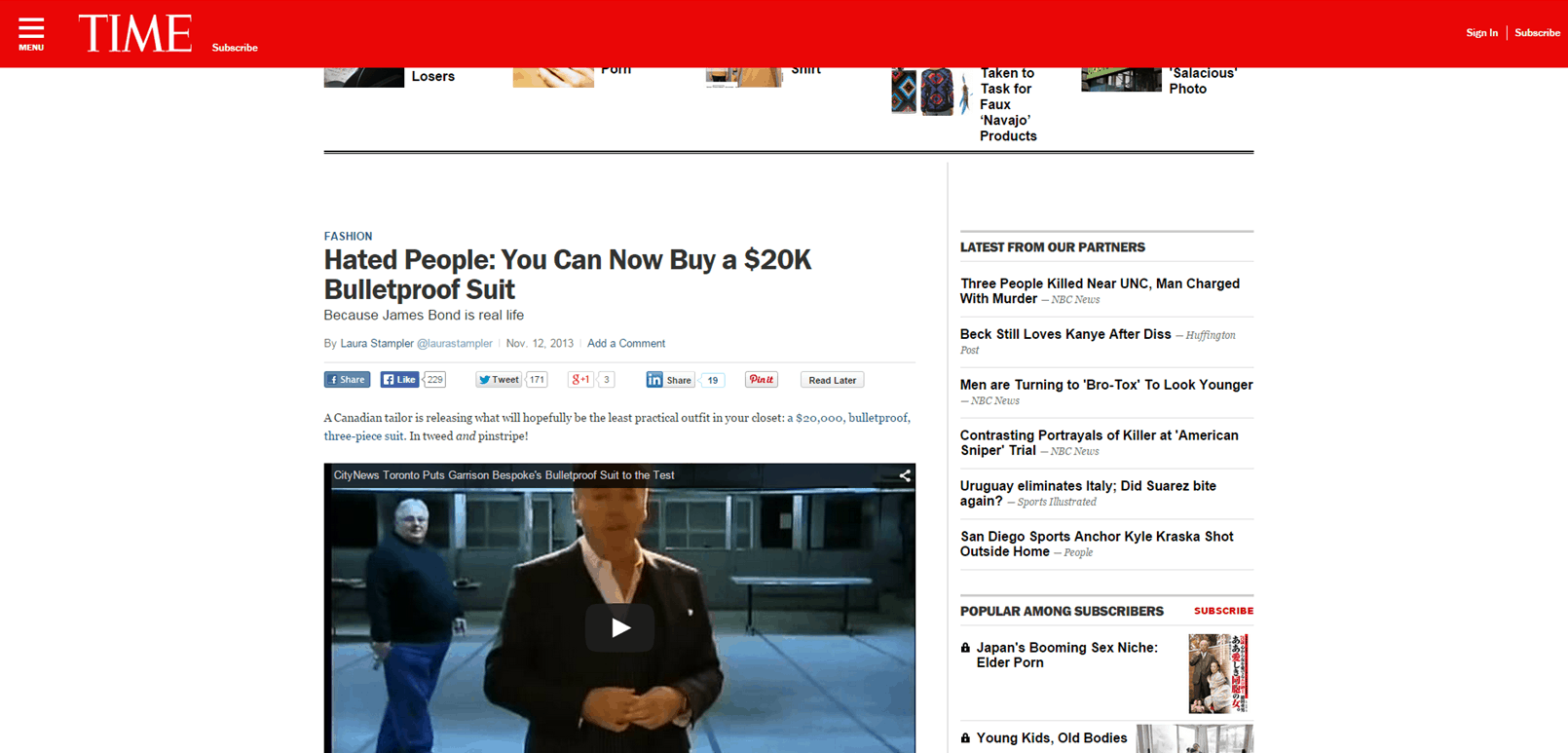Click Add a Comment
This screenshot has width=1568, height=753.
[x=626, y=344]
